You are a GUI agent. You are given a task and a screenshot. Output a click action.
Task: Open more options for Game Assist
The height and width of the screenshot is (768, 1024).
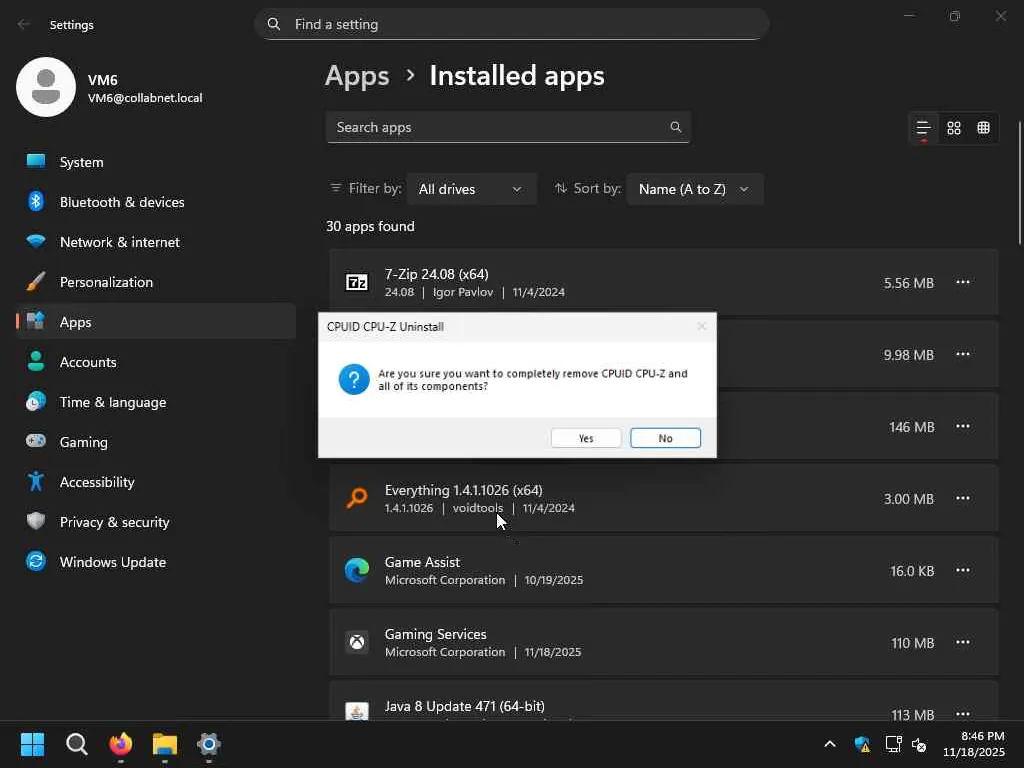963,571
